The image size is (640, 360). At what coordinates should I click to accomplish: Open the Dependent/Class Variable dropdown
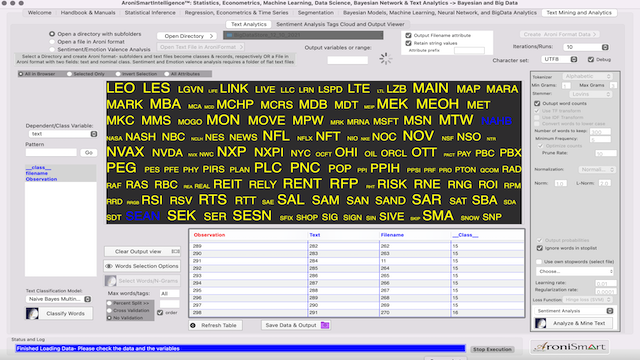tap(63, 134)
